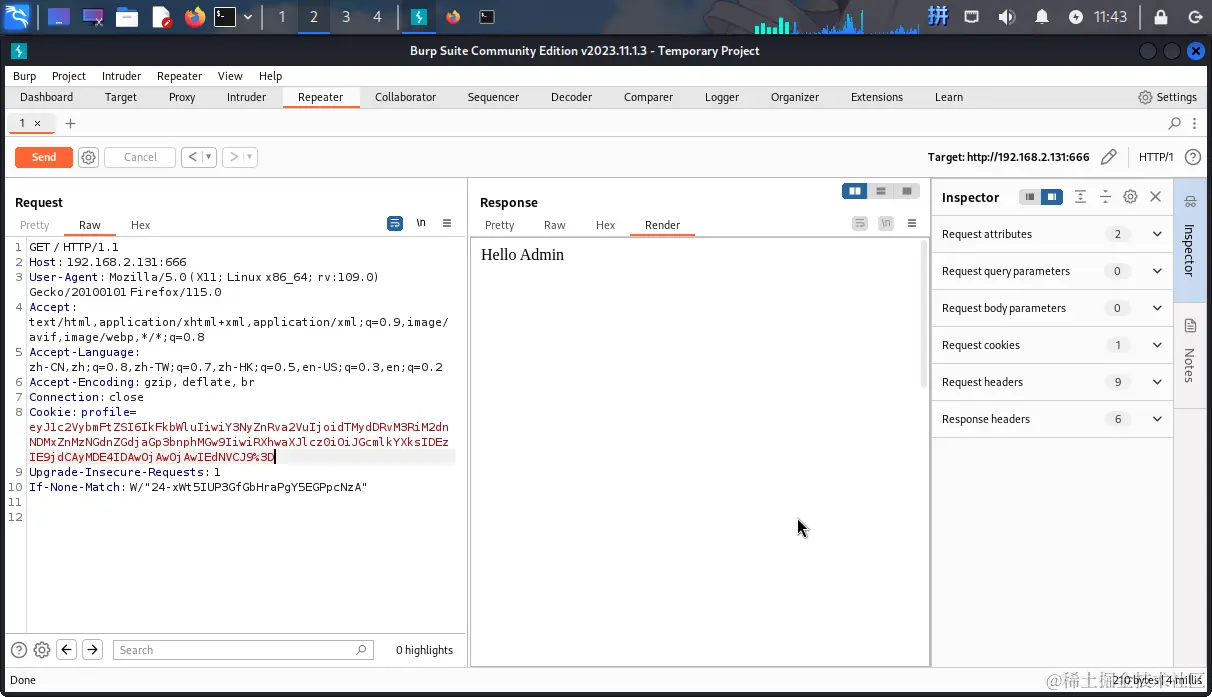Switch Response view to Raw

click(x=555, y=225)
